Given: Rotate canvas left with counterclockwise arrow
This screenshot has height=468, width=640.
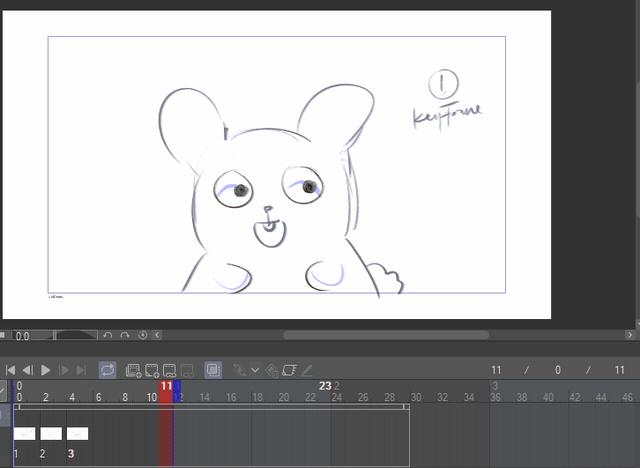Looking at the screenshot, I should coord(107,336).
